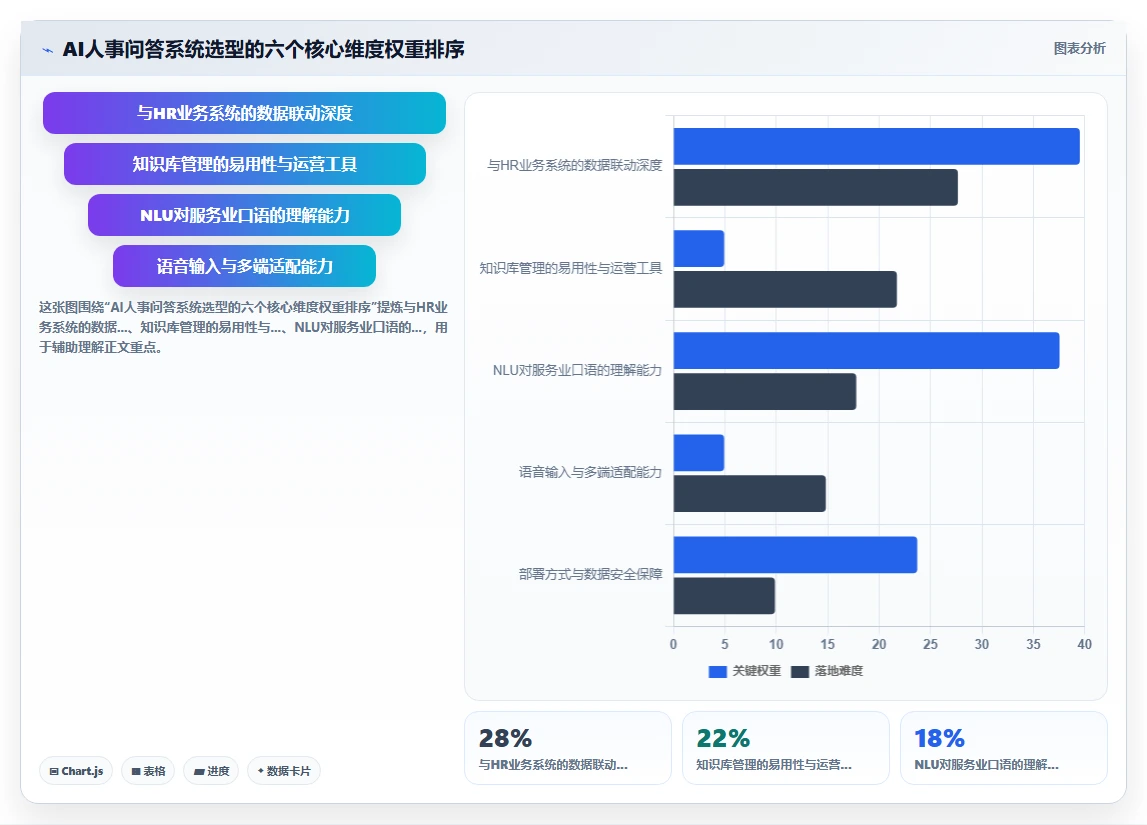Click the 落地难度 legend label text
The height and width of the screenshot is (825, 1147).
point(838,671)
